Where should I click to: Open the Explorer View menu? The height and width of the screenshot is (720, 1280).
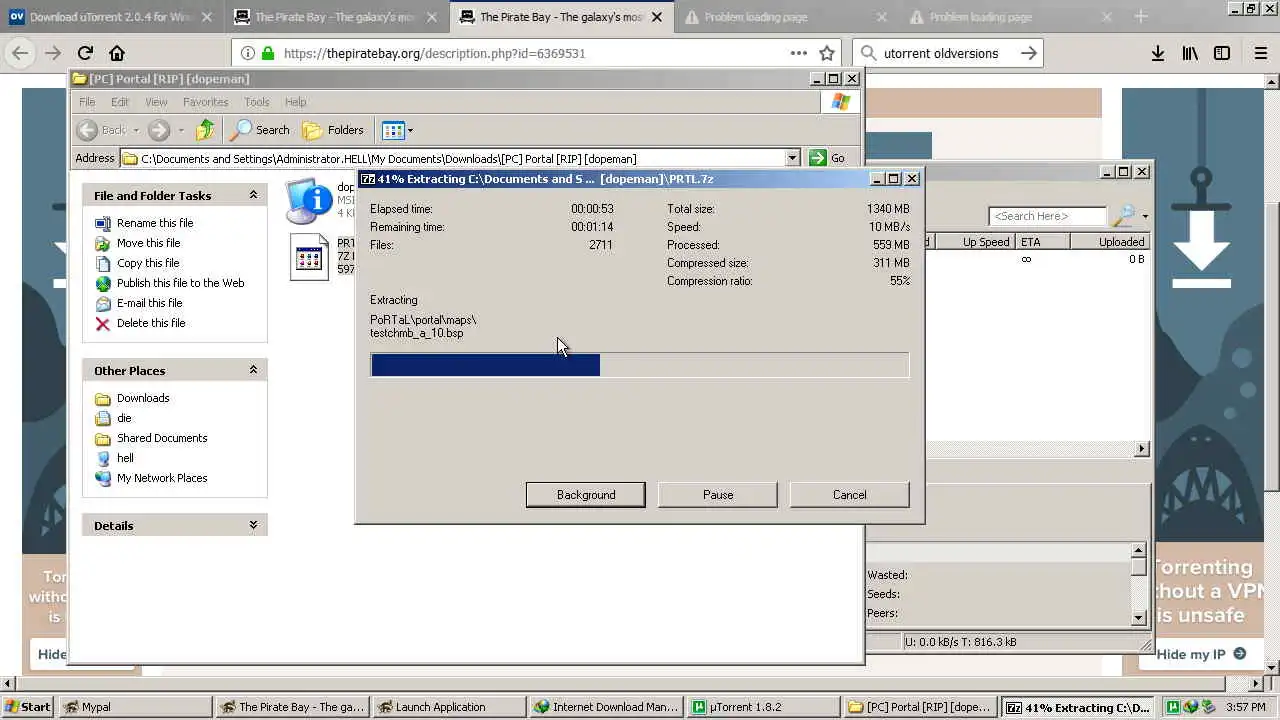[156, 102]
